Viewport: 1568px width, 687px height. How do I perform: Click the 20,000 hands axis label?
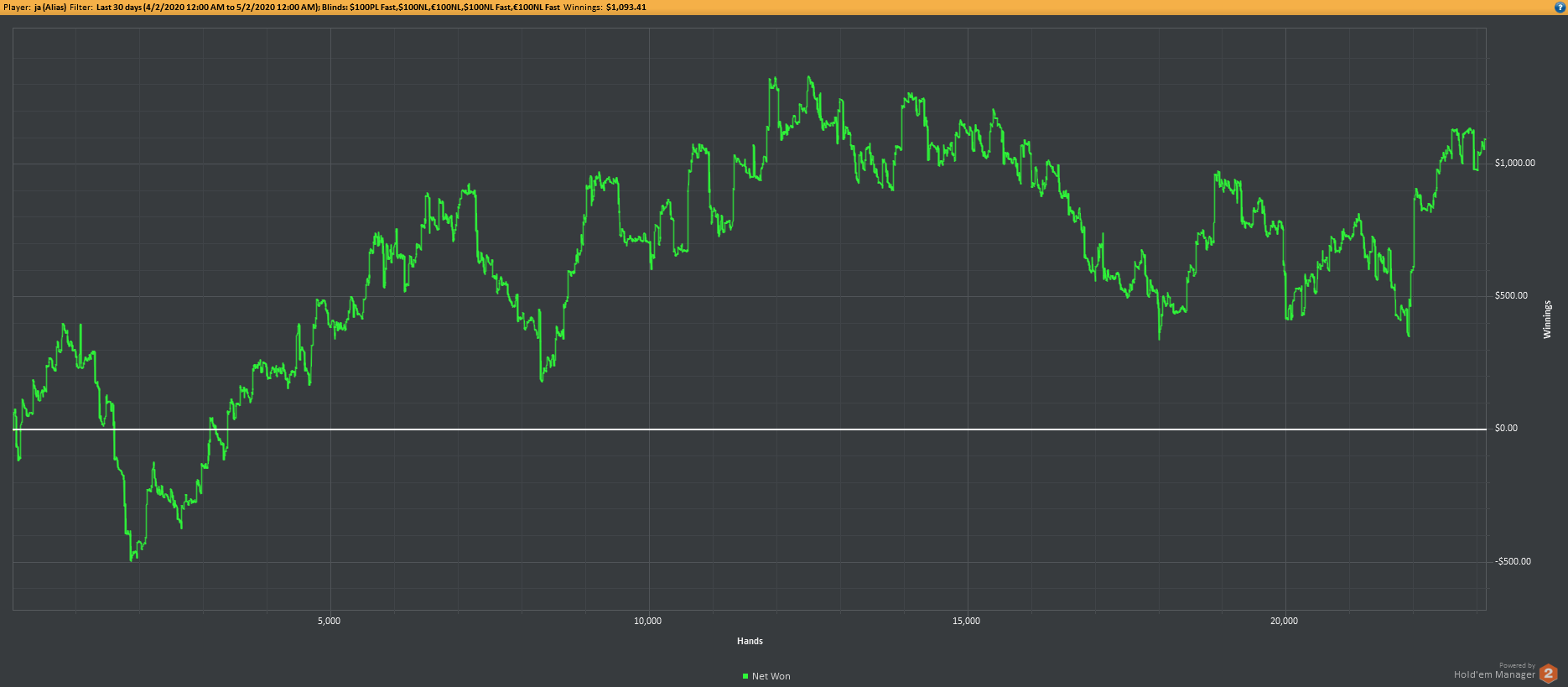[x=1284, y=621]
